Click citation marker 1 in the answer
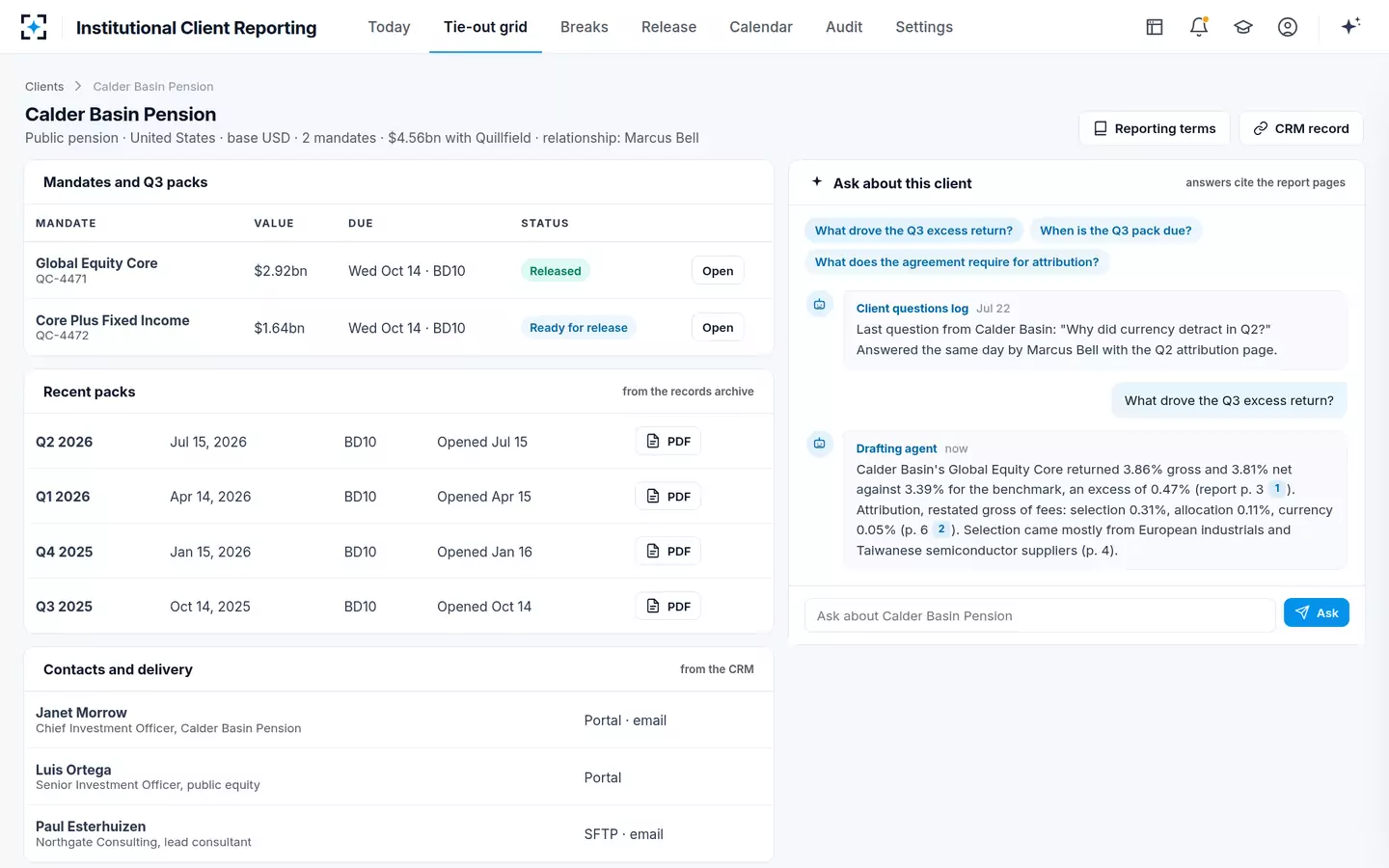Image resolution: width=1389 pixels, height=868 pixels. [1277, 489]
